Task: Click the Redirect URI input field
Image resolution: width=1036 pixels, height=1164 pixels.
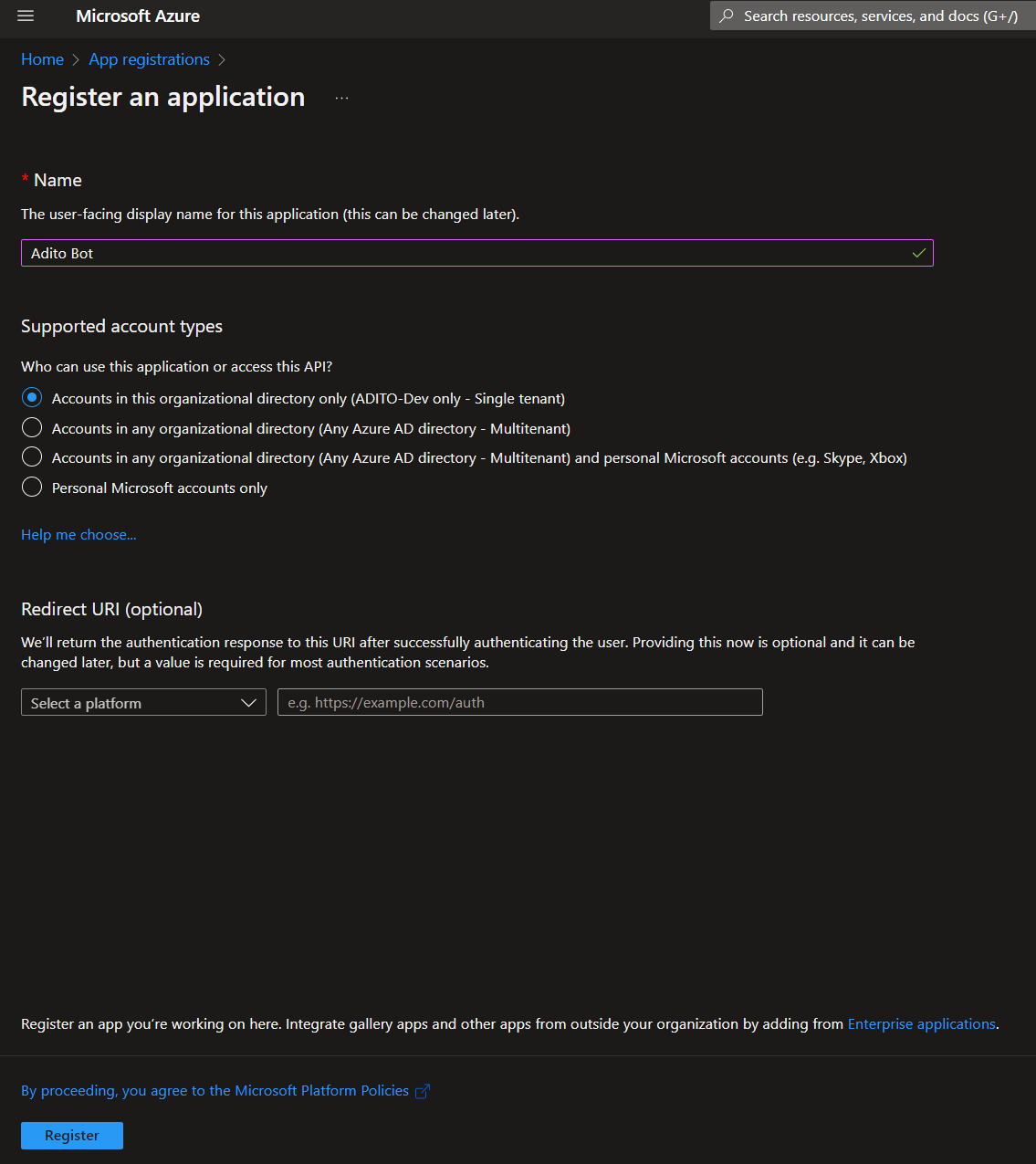Action: (520, 702)
